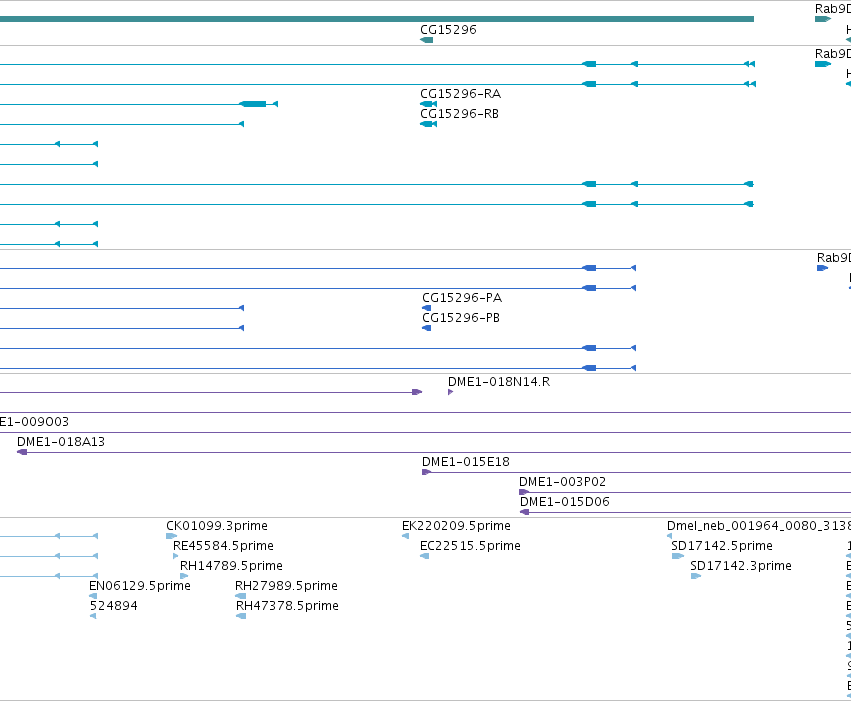The image size is (851, 701).
Task: Click the RH27989.5prime label
Action: [286, 587]
